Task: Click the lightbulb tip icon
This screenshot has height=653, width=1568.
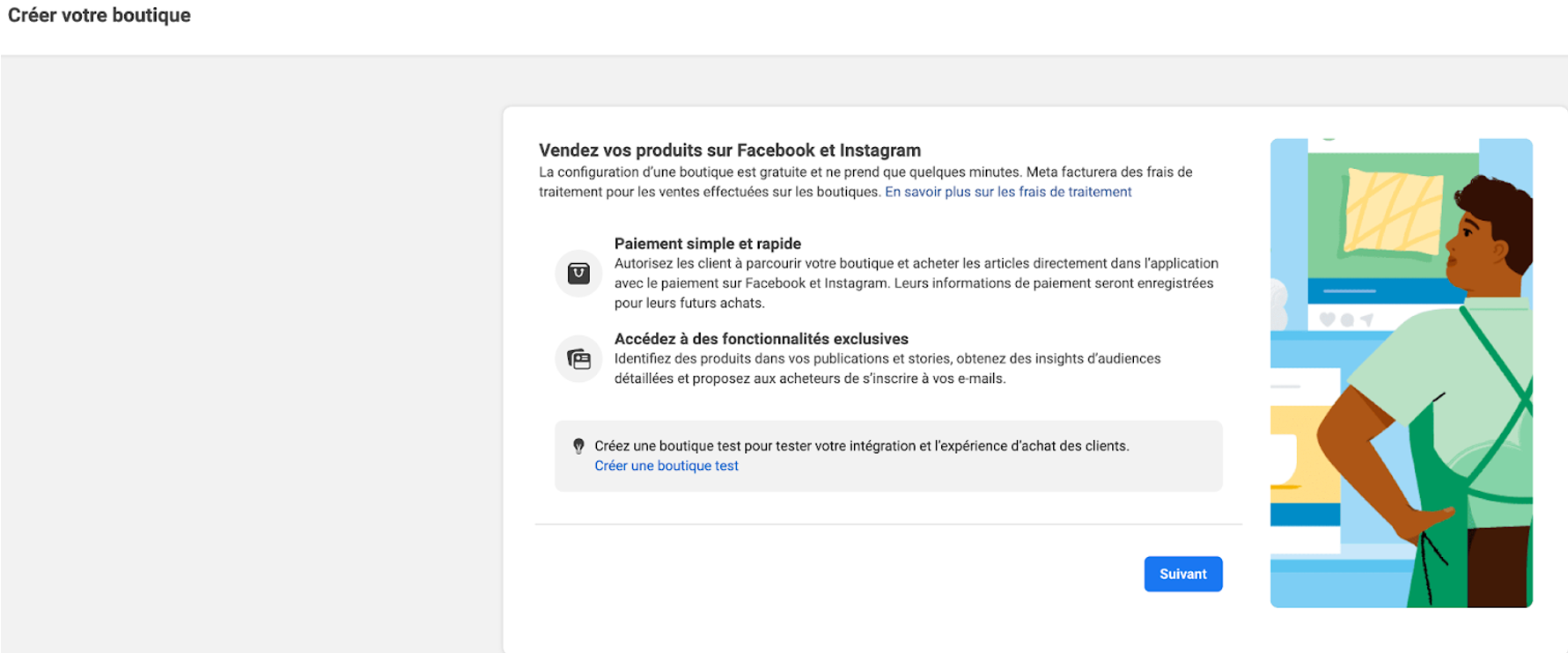Action: coord(578,446)
